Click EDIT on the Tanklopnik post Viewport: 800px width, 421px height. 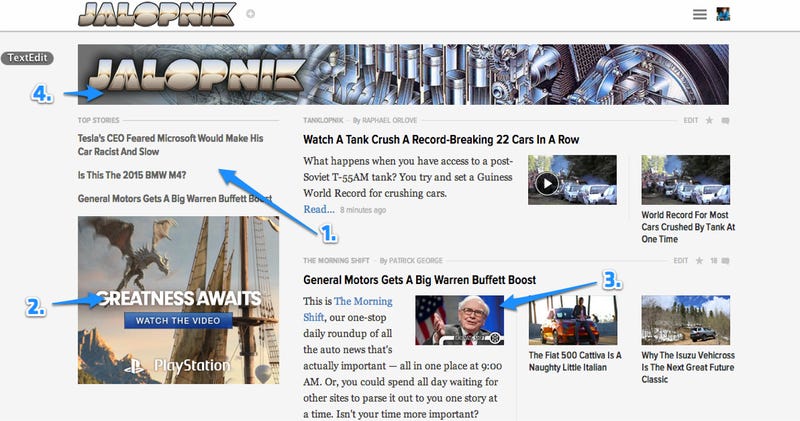tap(691, 120)
